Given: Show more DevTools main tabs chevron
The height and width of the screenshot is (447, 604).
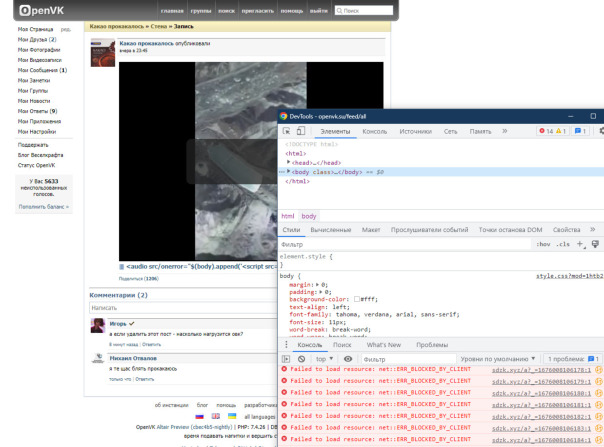Looking at the screenshot, I should tap(505, 131).
